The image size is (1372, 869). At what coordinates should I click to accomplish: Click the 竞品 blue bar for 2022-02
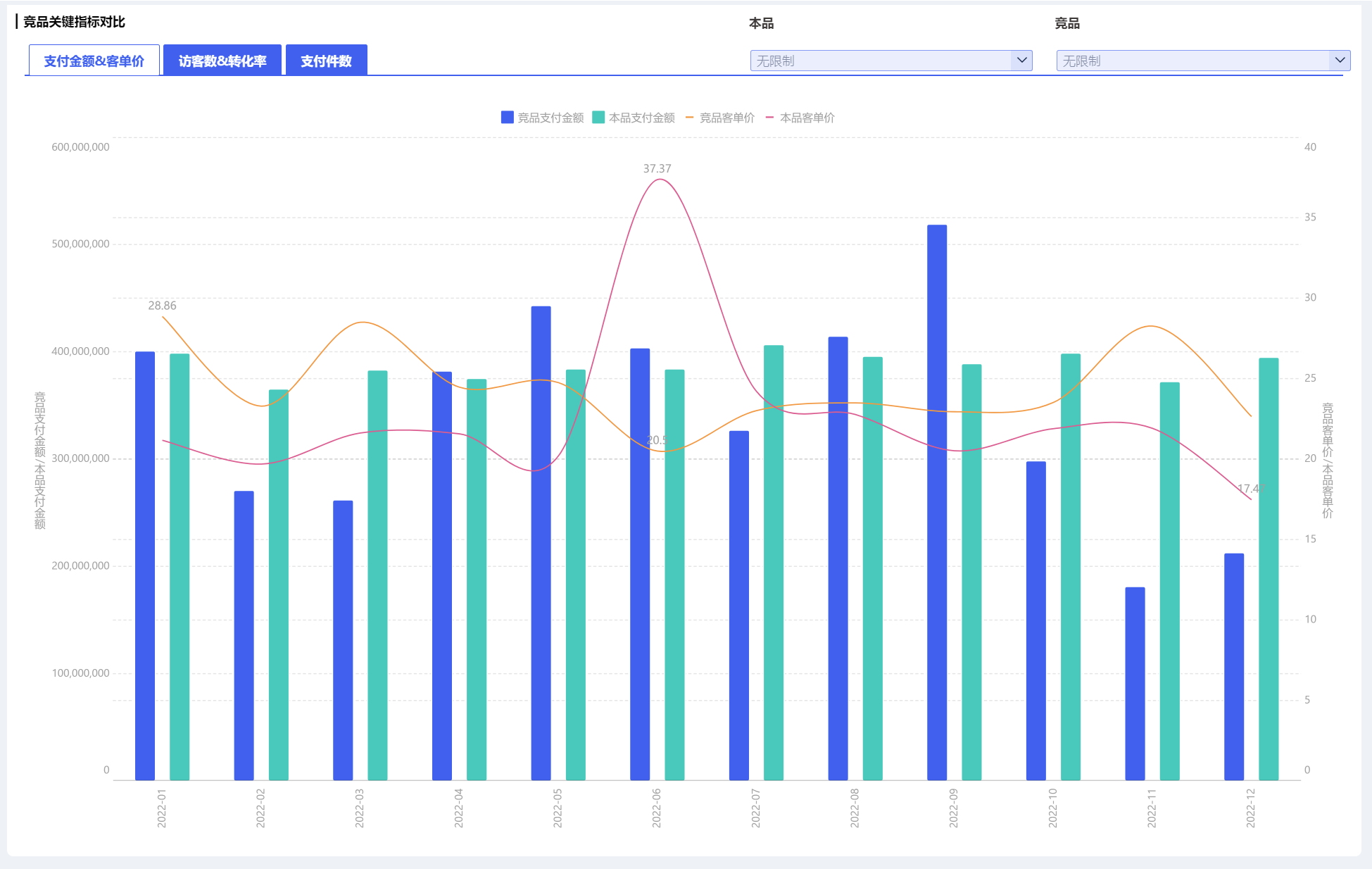(244, 636)
